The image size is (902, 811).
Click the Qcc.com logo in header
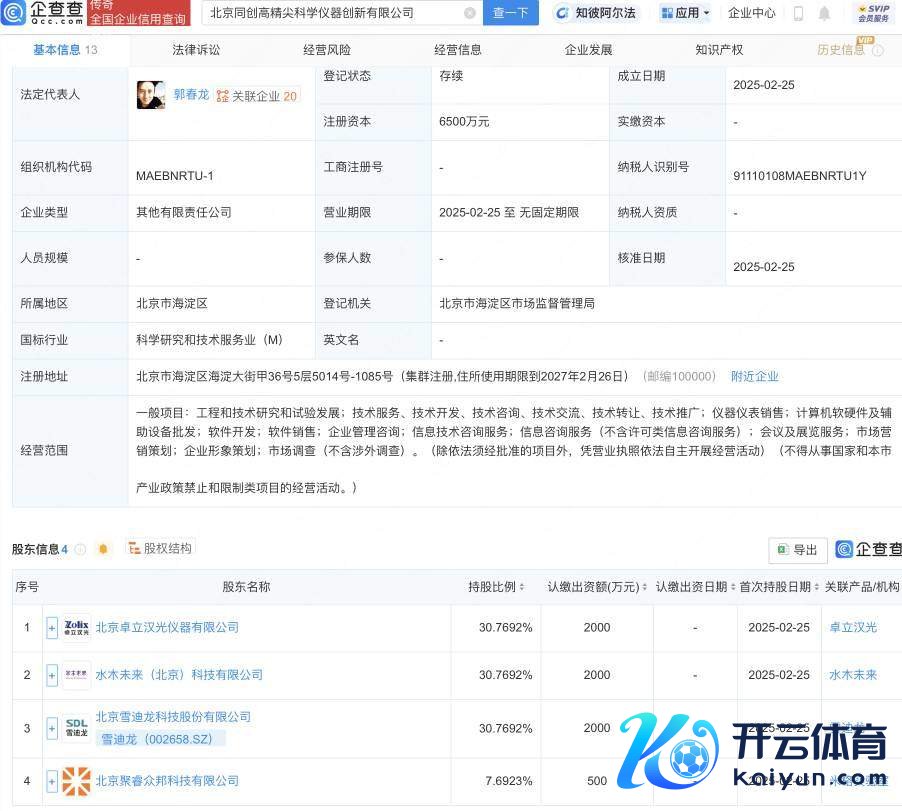coord(42,13)
